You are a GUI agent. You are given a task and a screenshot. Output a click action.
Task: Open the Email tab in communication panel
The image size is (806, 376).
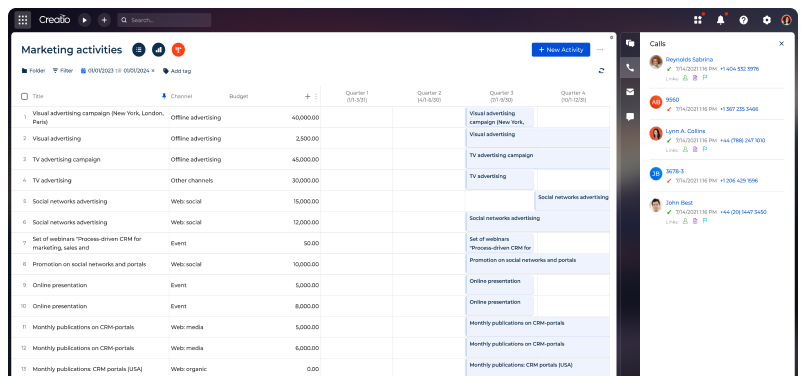tap(630, 92)
